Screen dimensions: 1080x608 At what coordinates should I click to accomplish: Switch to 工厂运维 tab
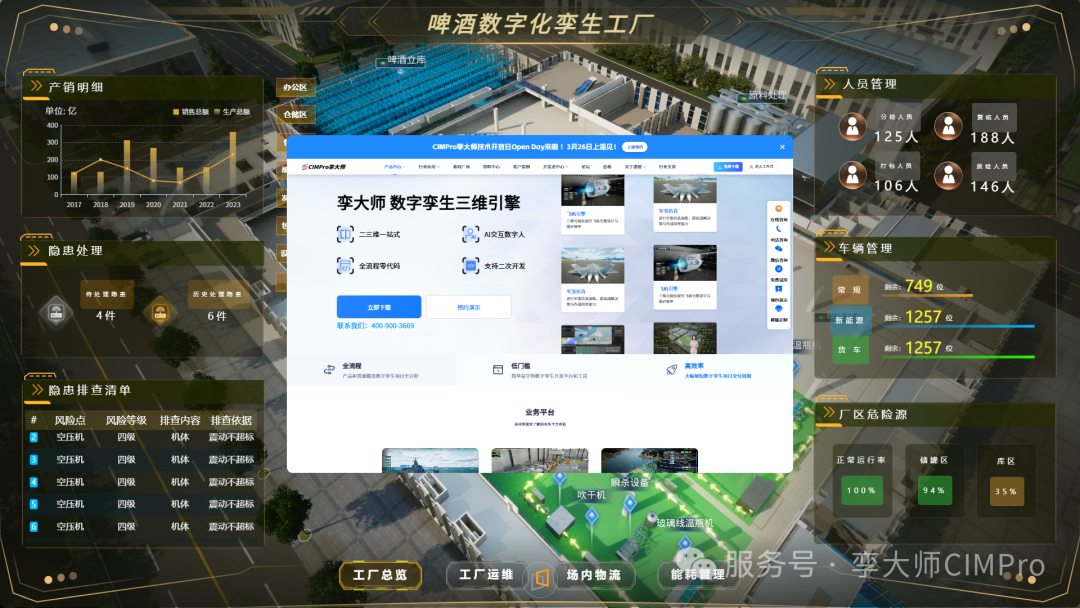coord(486,575)
